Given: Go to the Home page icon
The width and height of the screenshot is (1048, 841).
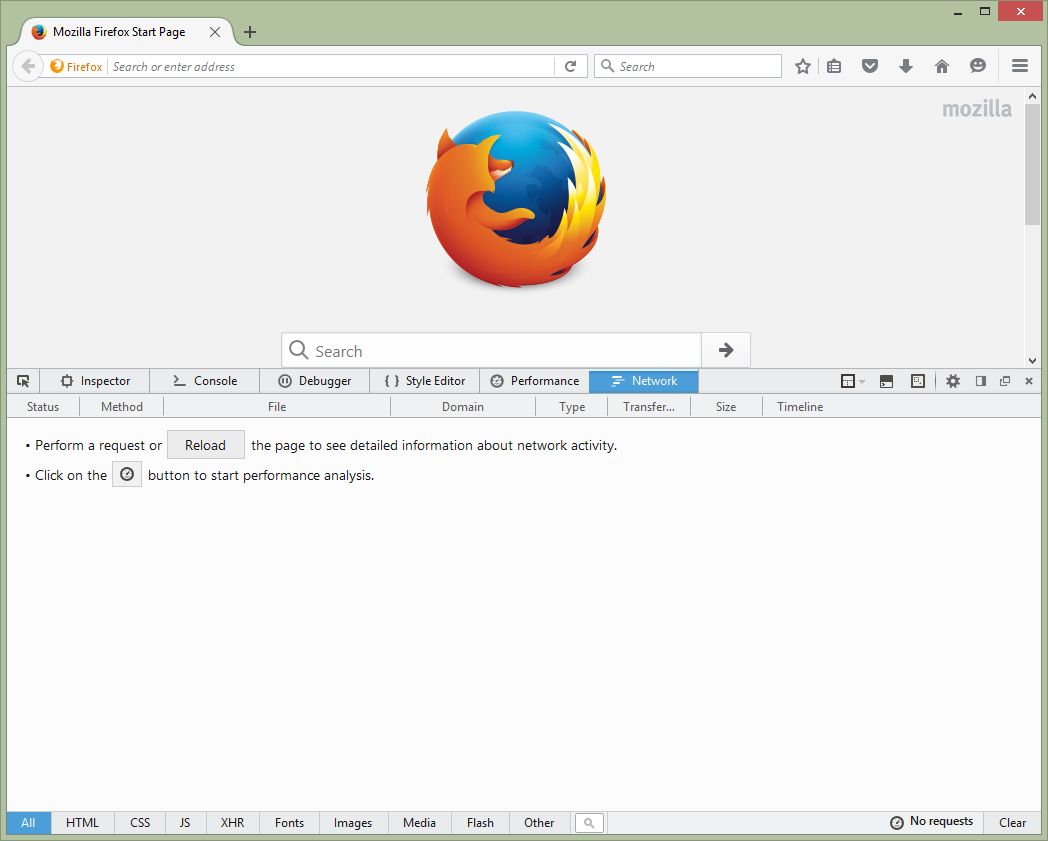Looking at the screenshot, I should tap(942, 66).
